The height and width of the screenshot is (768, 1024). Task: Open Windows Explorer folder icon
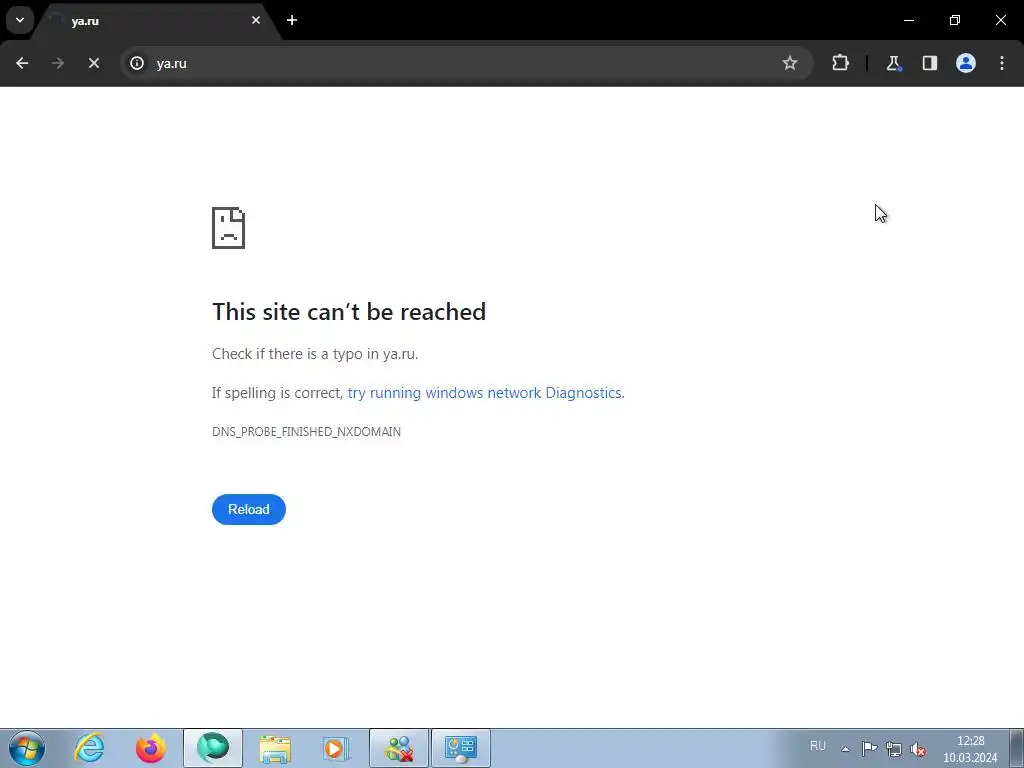pyautogui.click(x=275, y=748)
